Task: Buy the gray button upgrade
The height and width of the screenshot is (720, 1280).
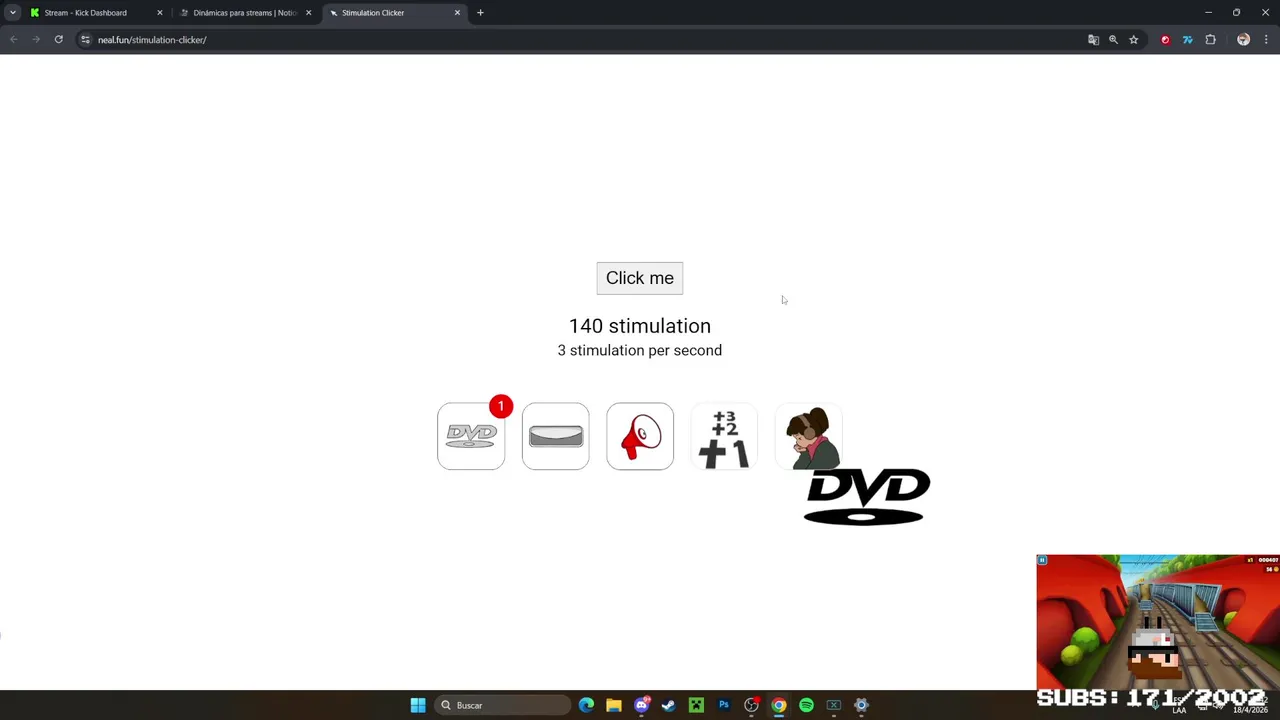Action: tap(555, 436)
